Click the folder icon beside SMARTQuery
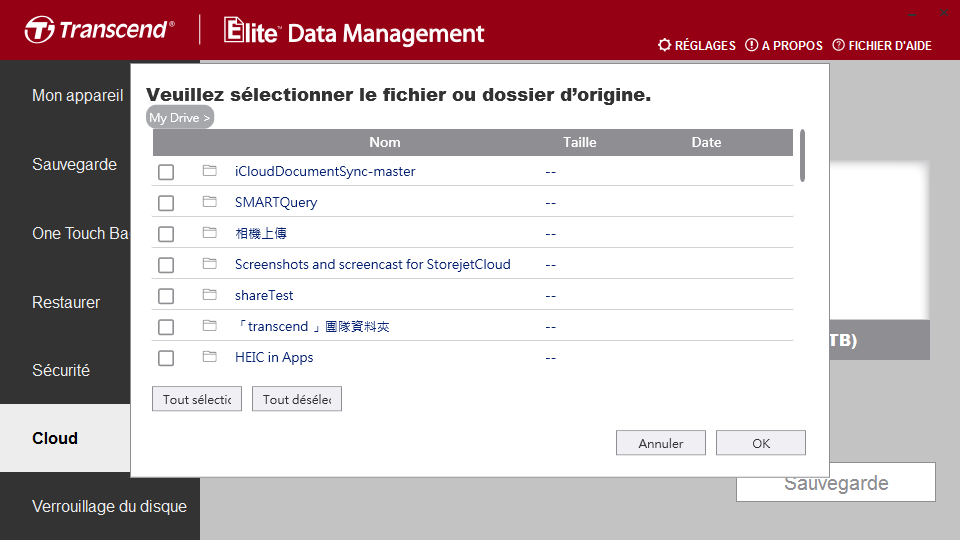Screen dimensions: 960x540 pyautogui.click(x=209, y=201)
